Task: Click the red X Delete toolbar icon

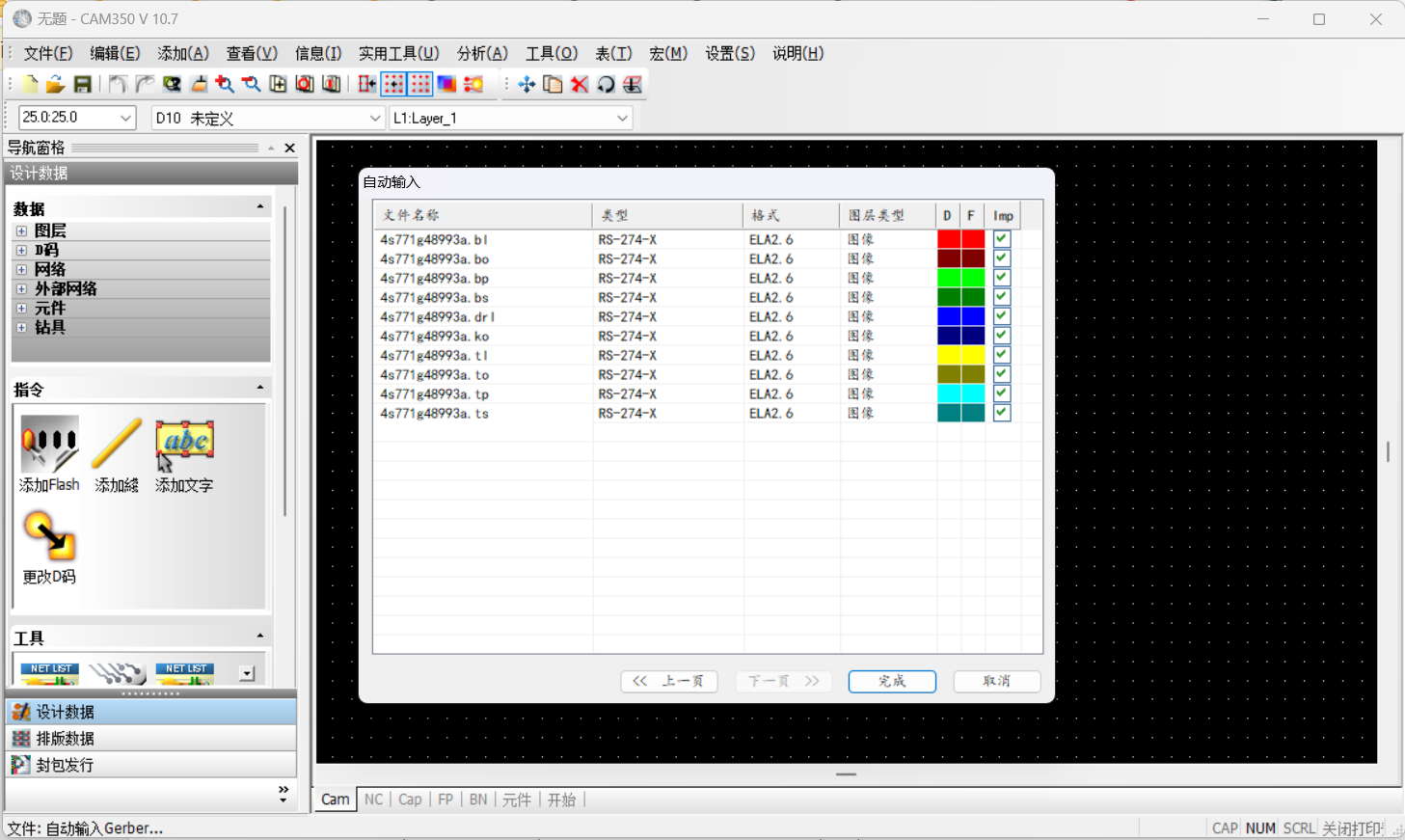Action: tap(580, 85)
